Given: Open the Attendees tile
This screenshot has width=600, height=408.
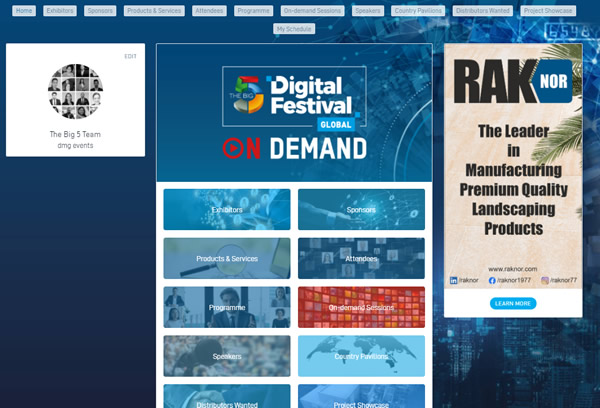Looking at the screenshot, I should click(361, 258).
